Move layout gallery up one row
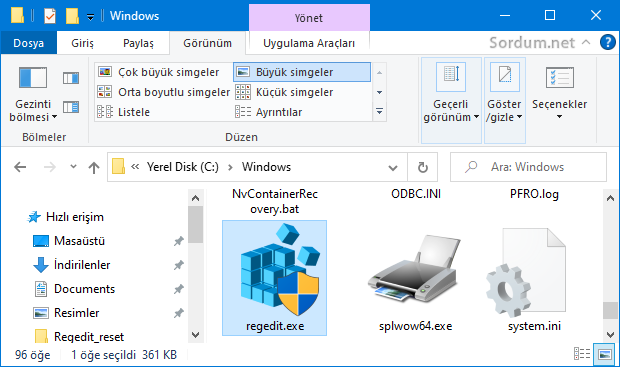Screen dimensions: 620x367 pyautogui.click(x=379, y=72)
